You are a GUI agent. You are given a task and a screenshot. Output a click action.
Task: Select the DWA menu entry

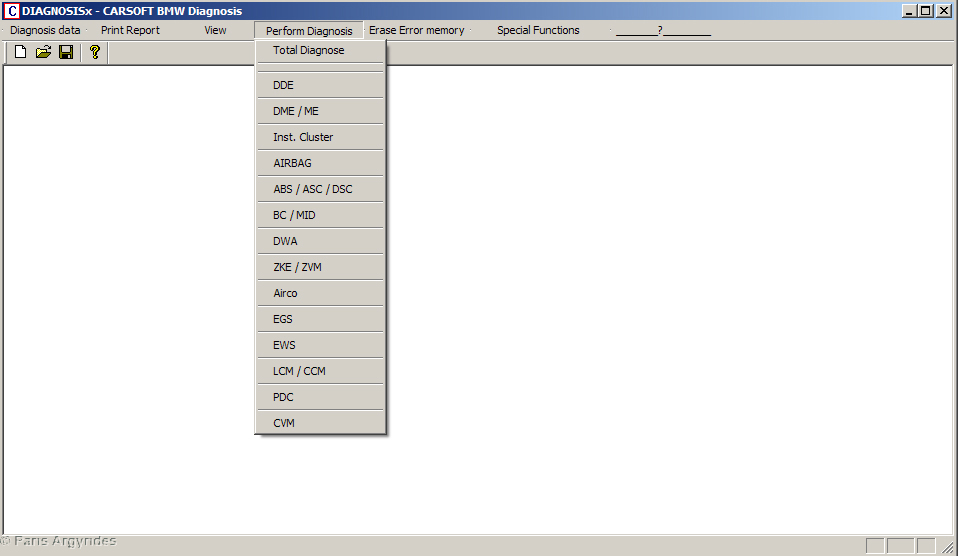point(321,241)
